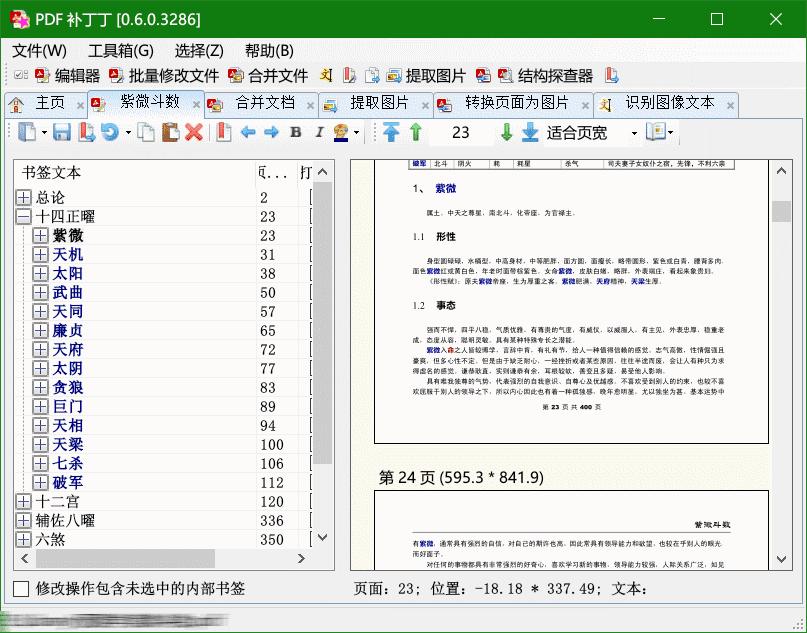This screenshot has height=633, width=807.
Task: Open the 结构探查器 structure explorer
Action: [x=556, y=75]
